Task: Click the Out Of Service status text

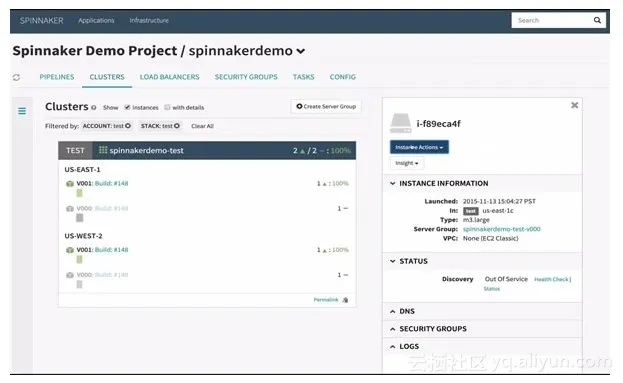Action: [506, 279]
